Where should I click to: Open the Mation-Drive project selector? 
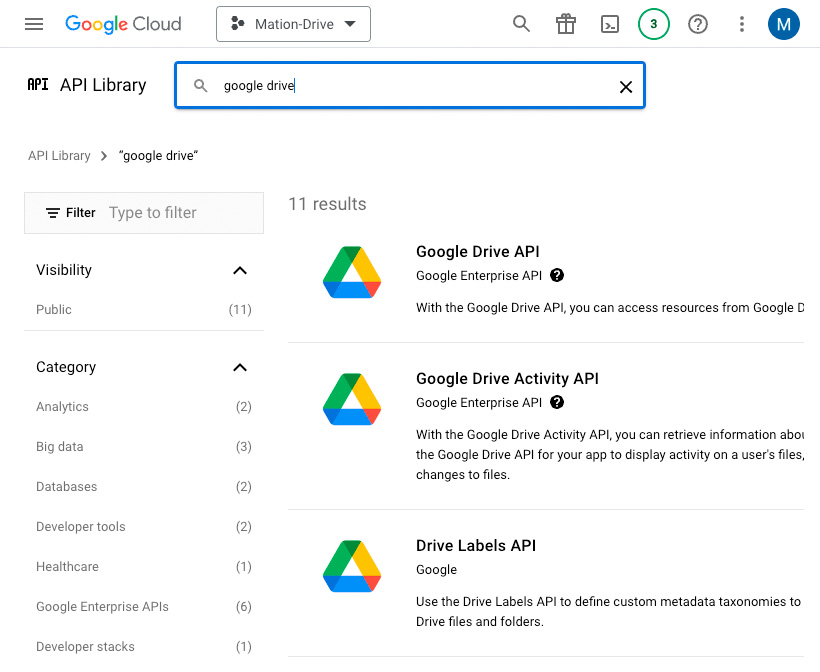coord(293,24)
